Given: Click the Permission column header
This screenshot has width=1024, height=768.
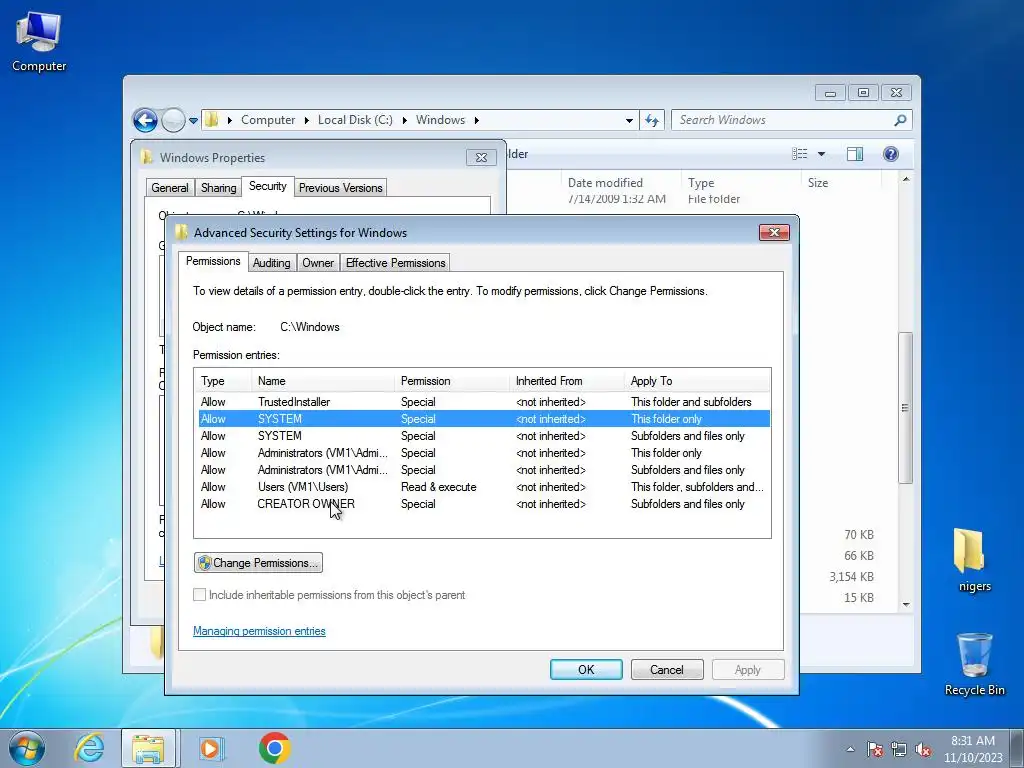Looking at the screenshot, I should click(451, 381).
